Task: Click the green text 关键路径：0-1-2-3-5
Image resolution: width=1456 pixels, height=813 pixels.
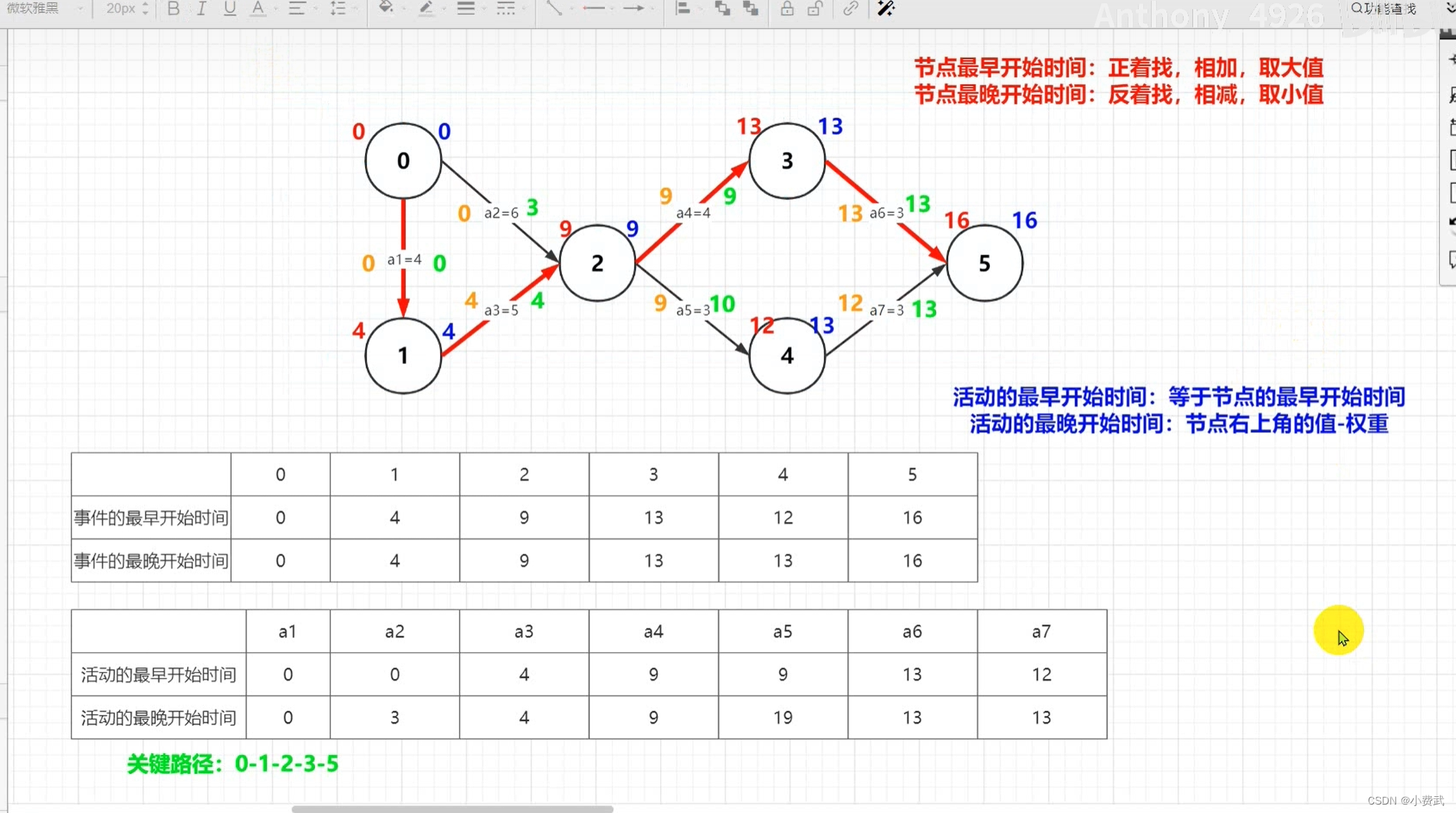Action: (232, 764)
